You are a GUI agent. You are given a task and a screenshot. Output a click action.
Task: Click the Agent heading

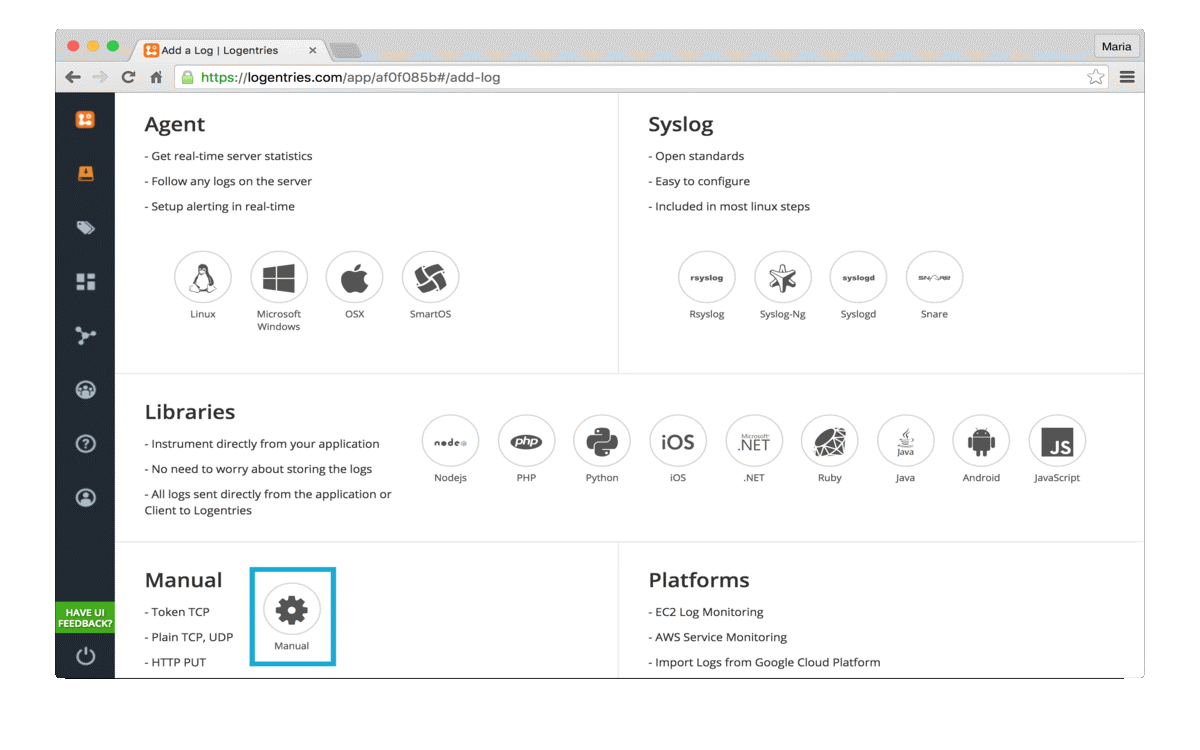(175, 124)
